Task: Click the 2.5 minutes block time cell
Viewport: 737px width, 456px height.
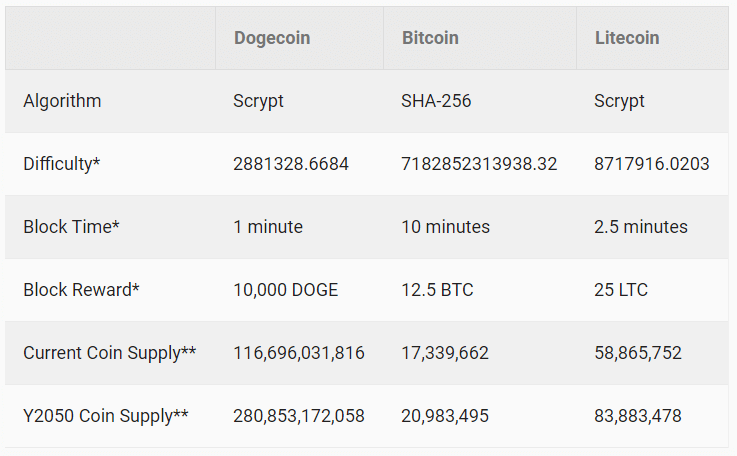Action: pos(641,227)
